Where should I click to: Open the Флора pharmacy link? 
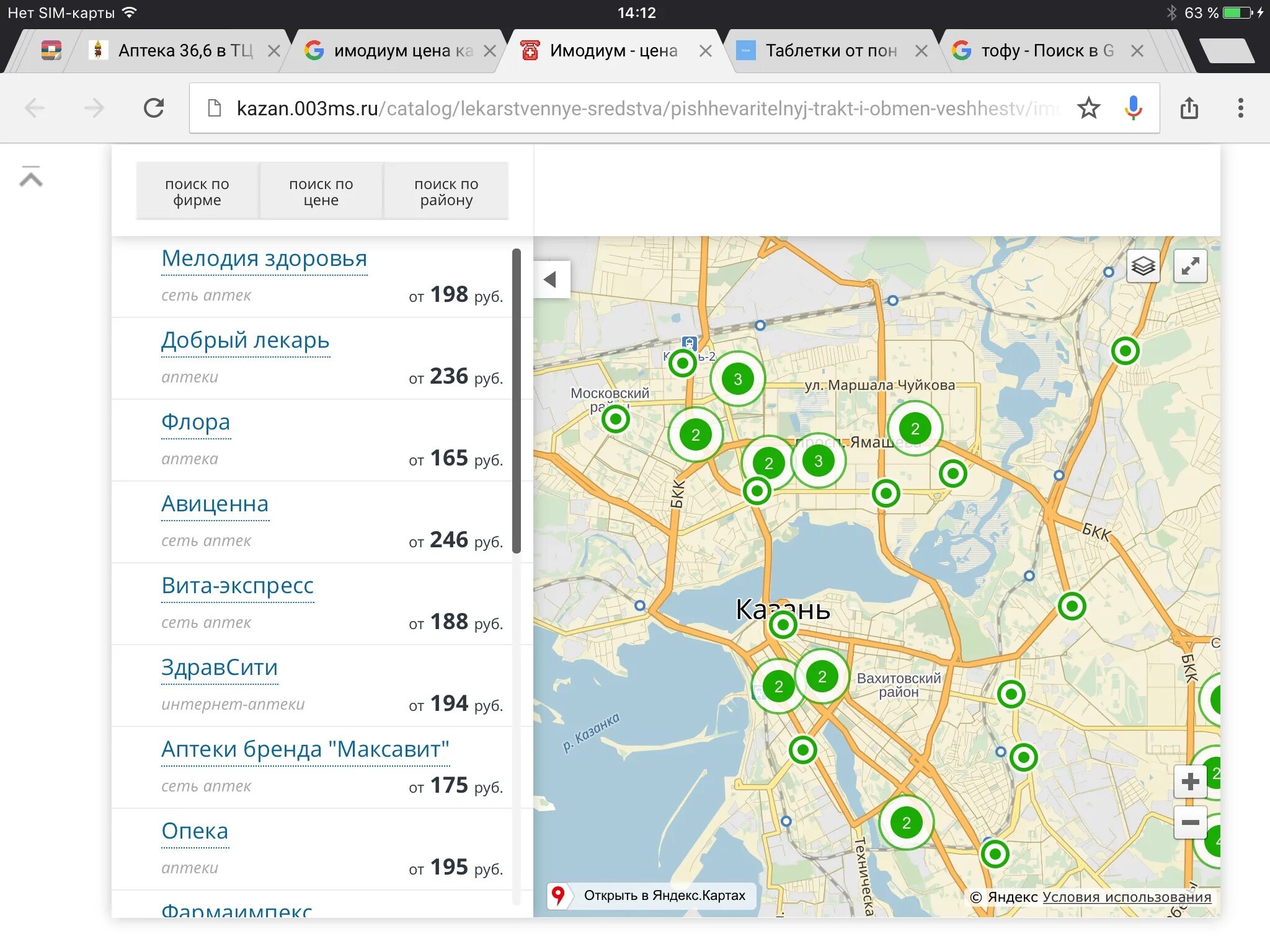pyautogui.click(x=195, y=422)
